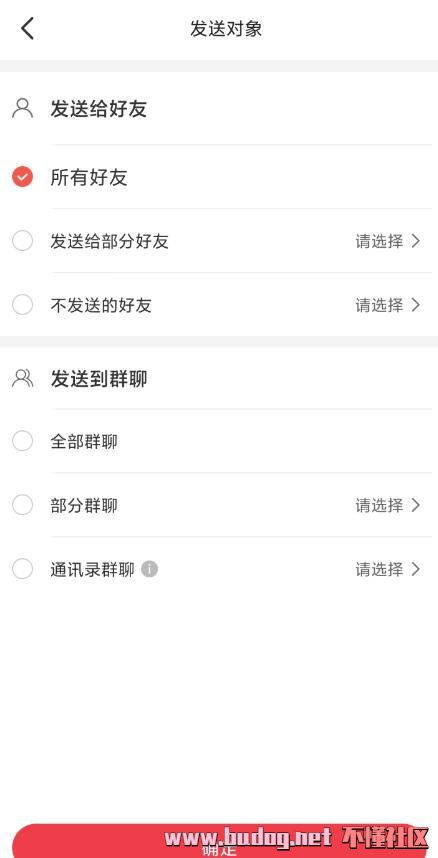This screenshot has width=438, height=858.
Task: Select the 通讯录群聊 radio button
Action: click(22, 569)
